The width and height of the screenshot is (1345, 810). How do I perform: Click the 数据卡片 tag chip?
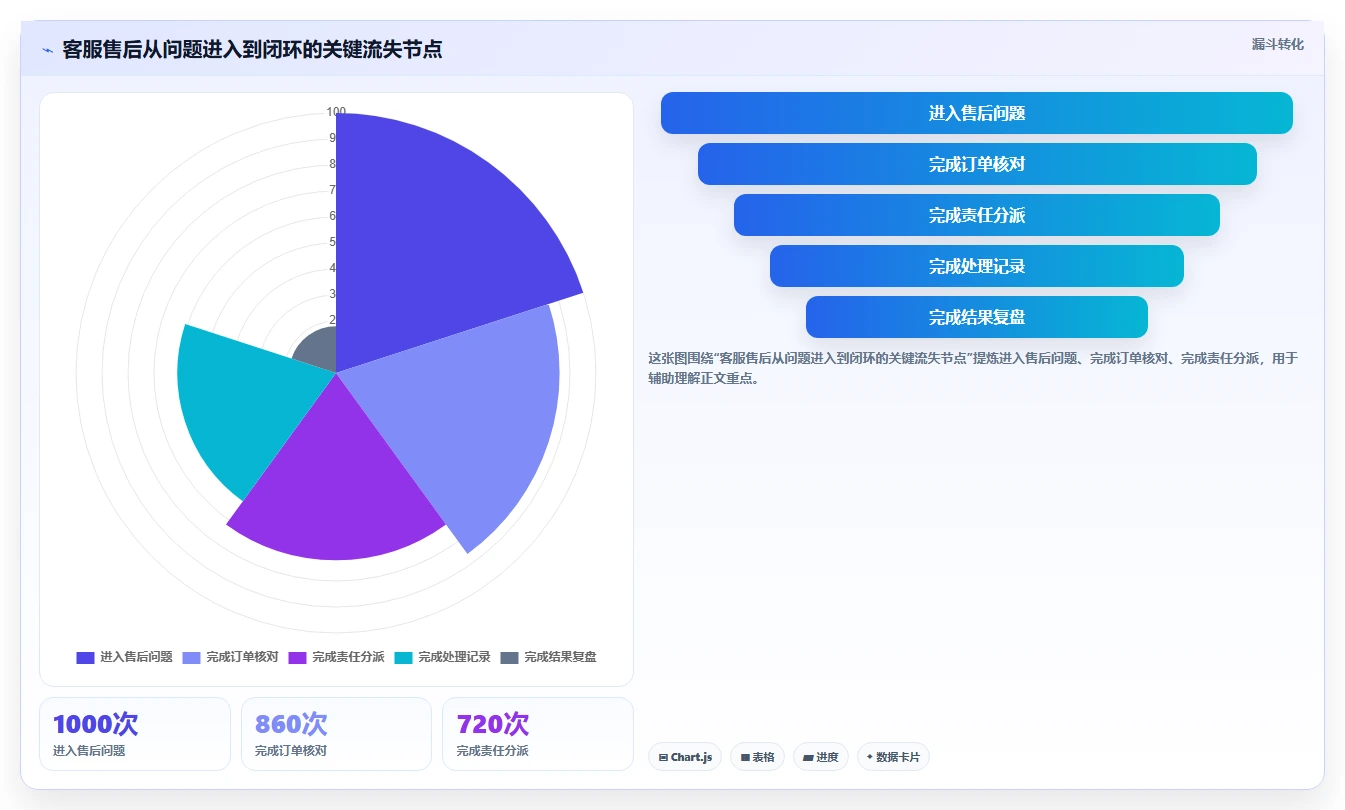tap(892, 757)
